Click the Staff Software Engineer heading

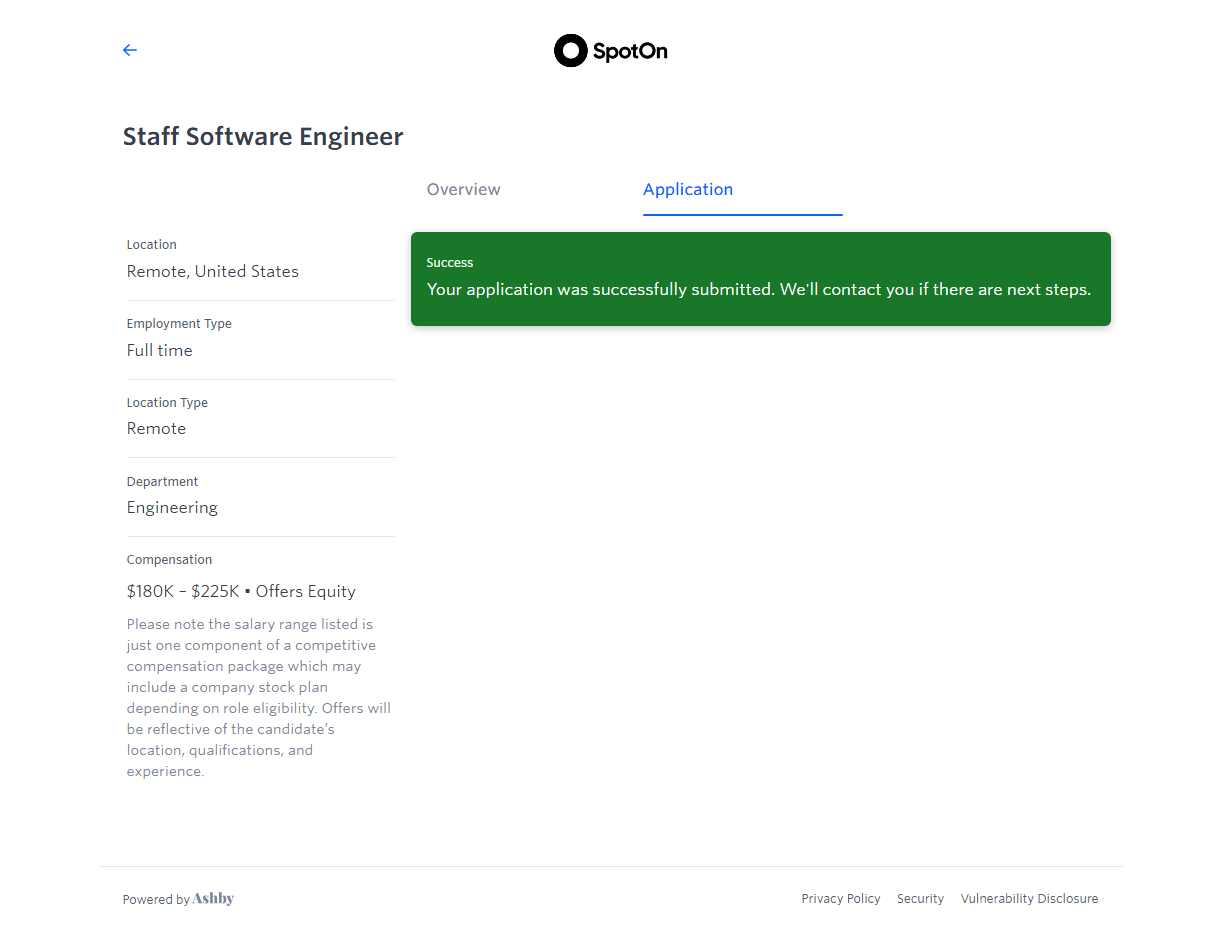[x=263, y=137]
